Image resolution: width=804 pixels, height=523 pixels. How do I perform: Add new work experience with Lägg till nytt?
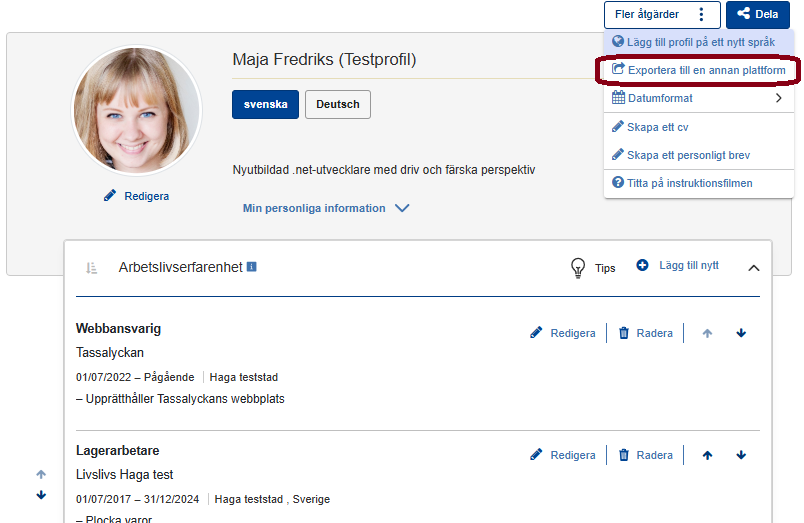[677, 266]
